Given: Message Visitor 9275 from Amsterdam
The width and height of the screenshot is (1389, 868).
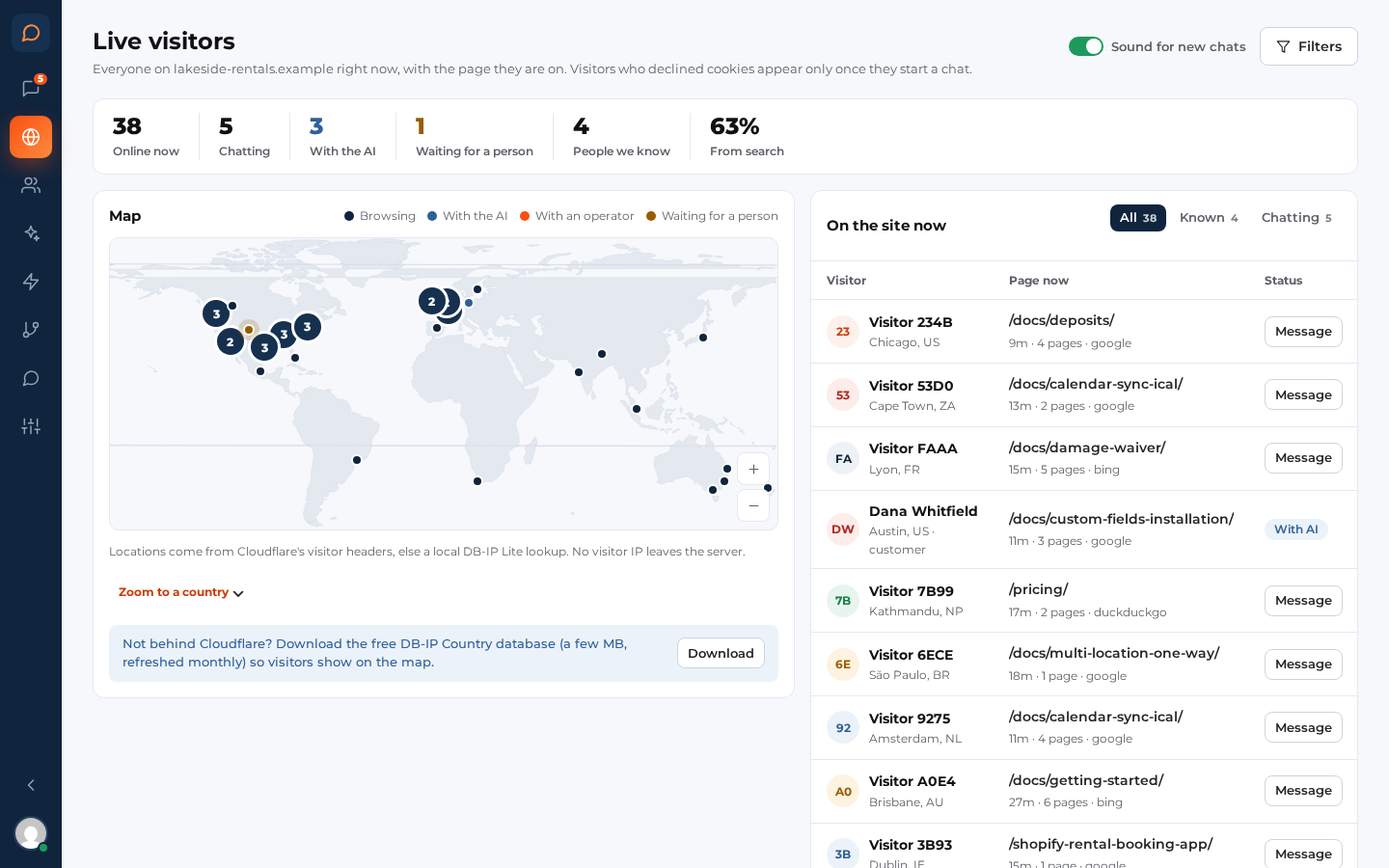Looking at the screenshot, I should coord(1303,727).
